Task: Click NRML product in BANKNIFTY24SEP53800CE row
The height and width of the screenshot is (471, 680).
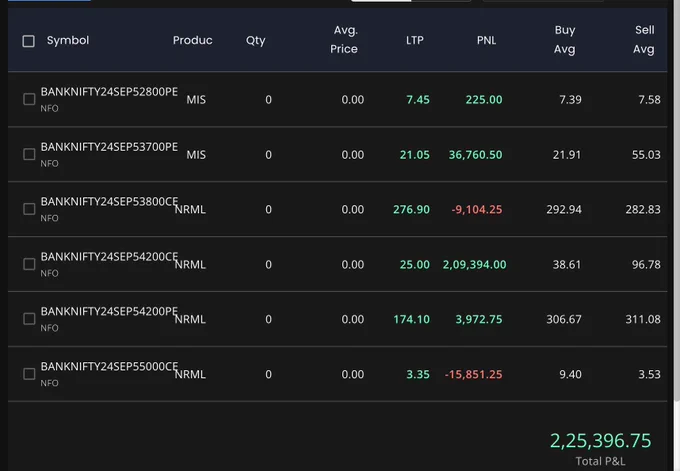Action: click(x=190, y=209)
